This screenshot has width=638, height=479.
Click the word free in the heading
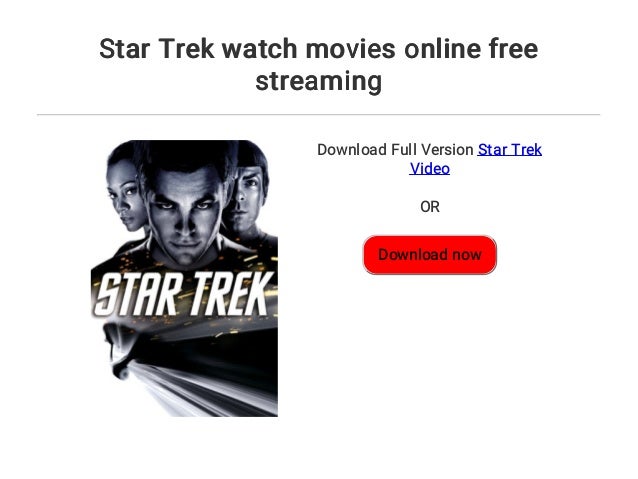pyautogui.click(x=513, y=49)
